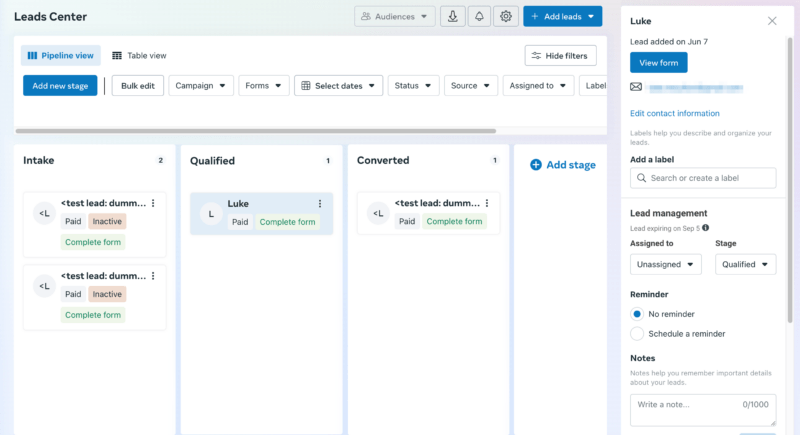Switch to Pipeline view tab
Screen dimensions: 800x435
pyautogui.click(x=61, y=56)
